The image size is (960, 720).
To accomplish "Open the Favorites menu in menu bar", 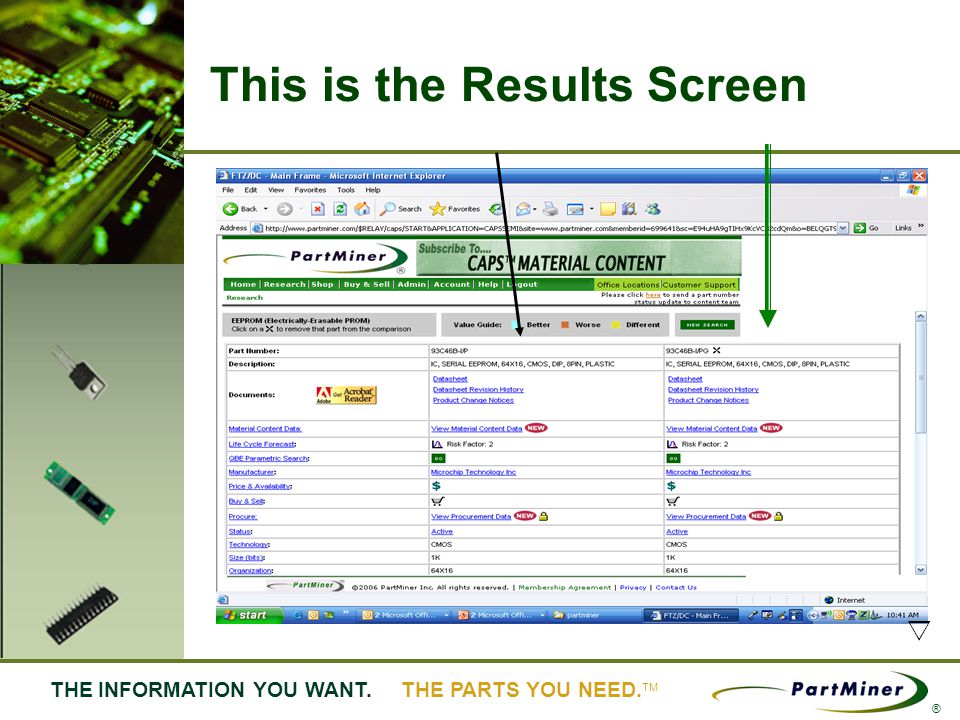I will tap(310, 190).
